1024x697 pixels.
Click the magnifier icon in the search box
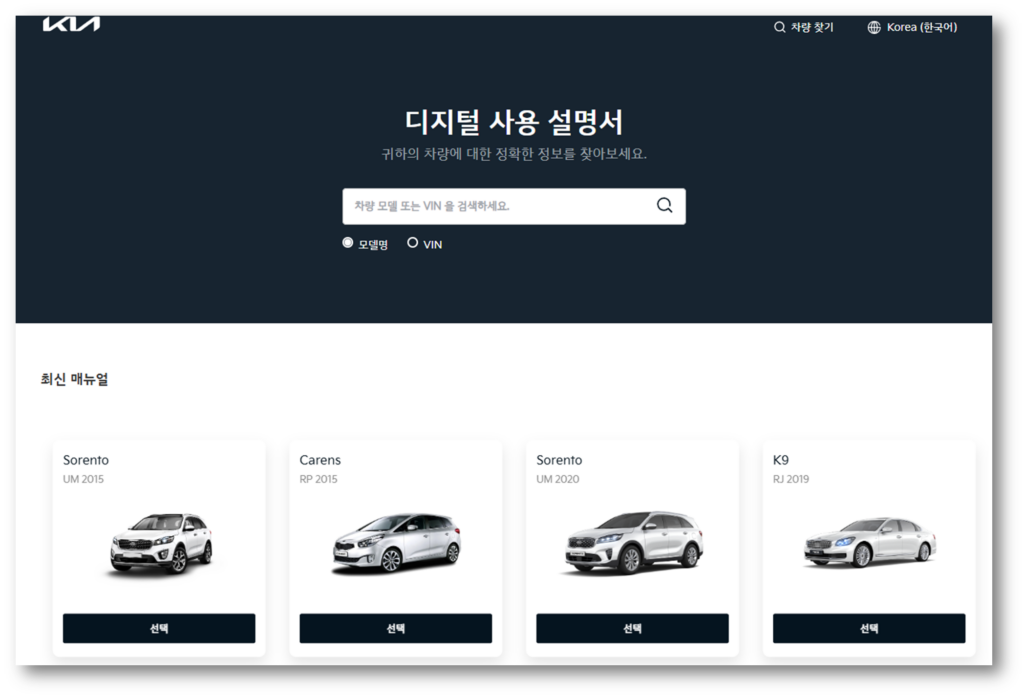click(664, 205)
